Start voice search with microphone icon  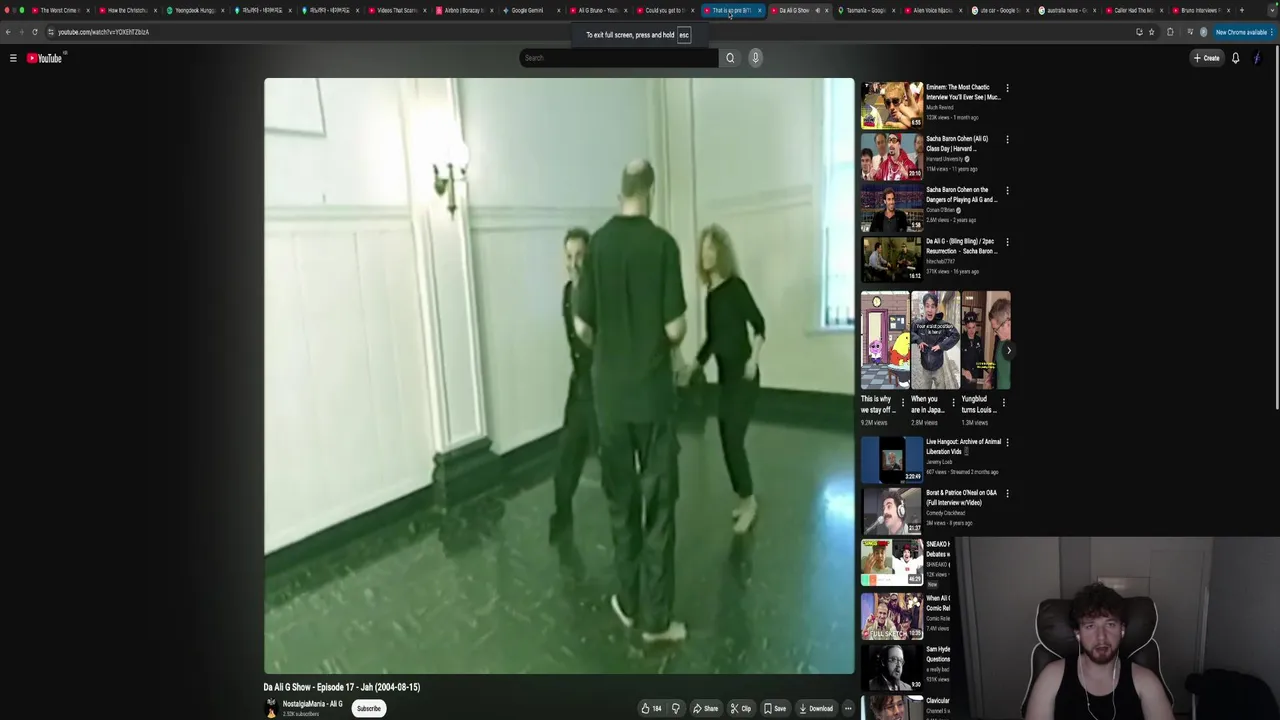[756, 58]
